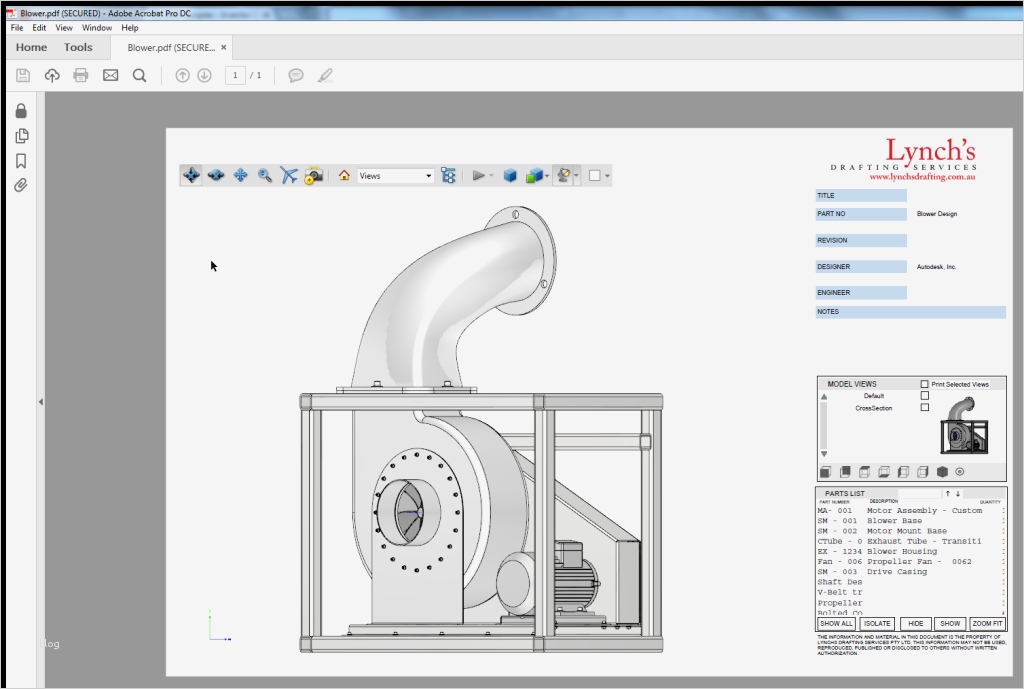This screenshot has height=689, width=1024.
Task: Open the Attachments paperclip panel
Action: [21, 186]
